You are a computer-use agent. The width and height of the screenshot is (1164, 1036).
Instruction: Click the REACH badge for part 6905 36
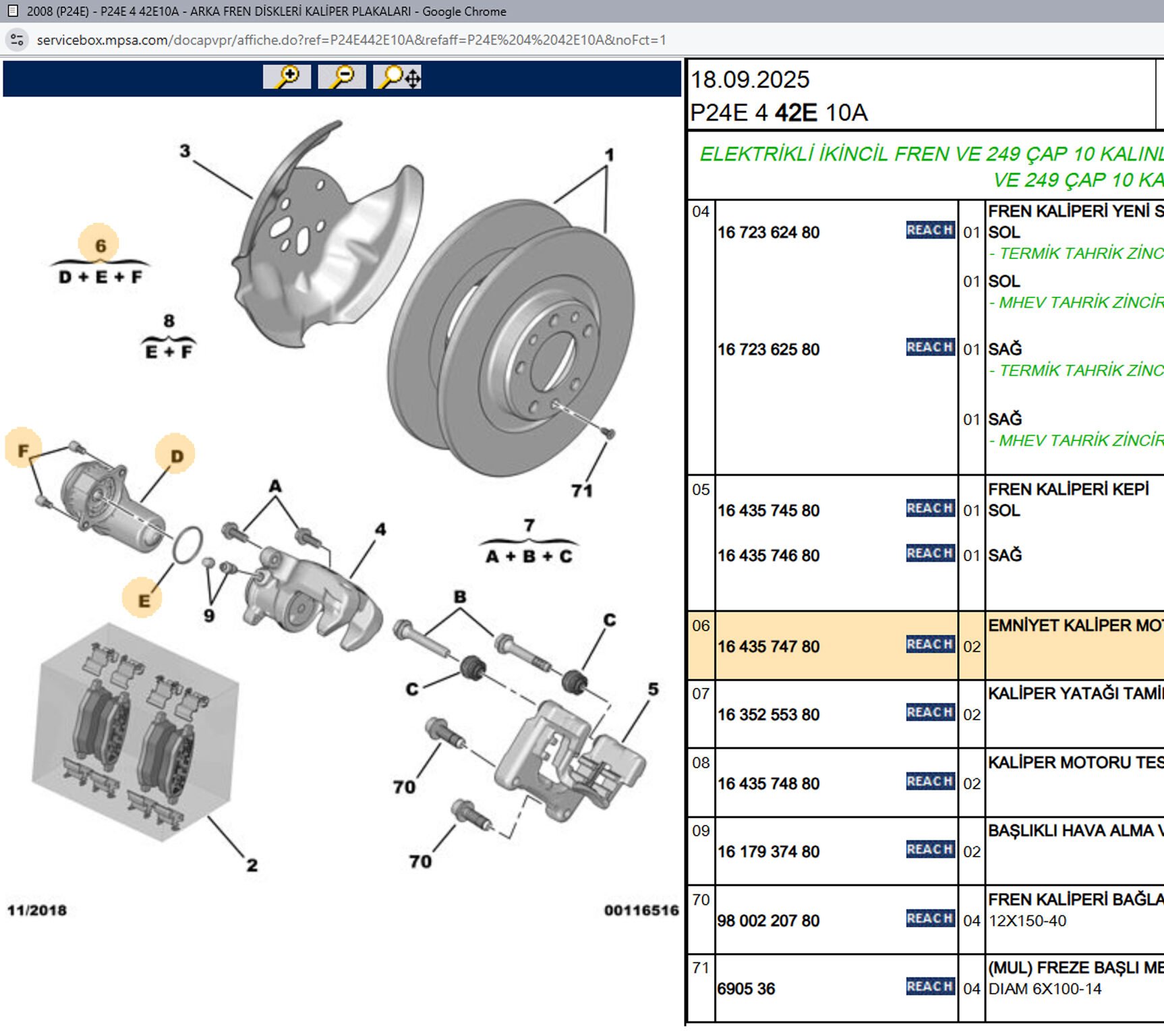930,987
